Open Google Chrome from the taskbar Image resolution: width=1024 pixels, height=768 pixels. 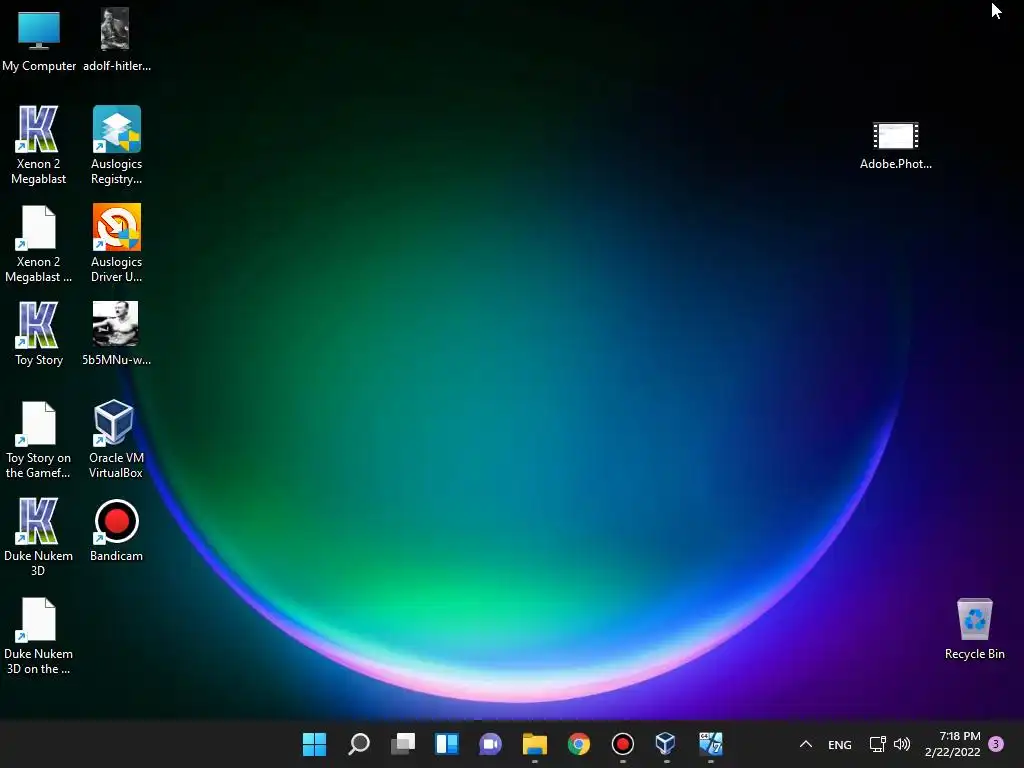[x=579, y=744]
